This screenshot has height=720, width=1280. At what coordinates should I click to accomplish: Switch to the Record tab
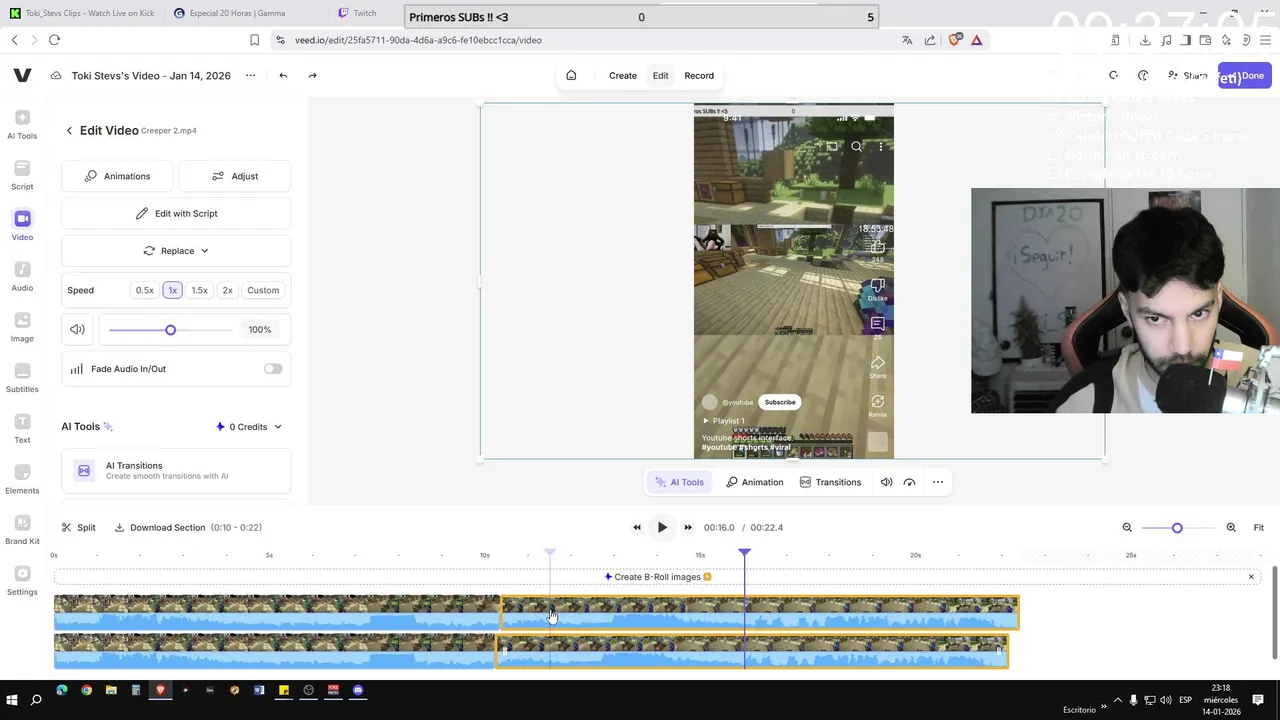[699, 76]
